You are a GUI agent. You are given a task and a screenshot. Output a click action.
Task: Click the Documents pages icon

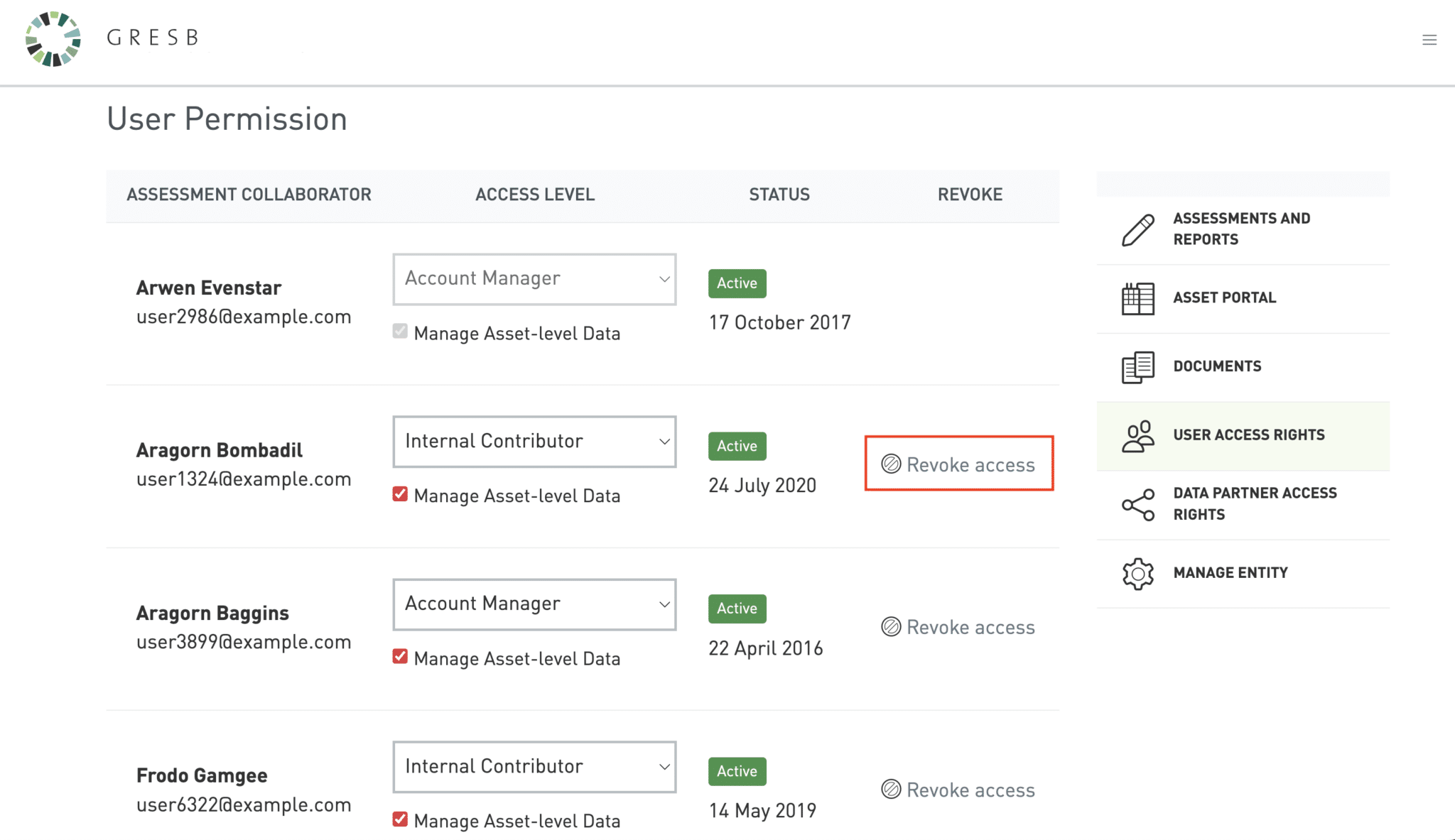coord(1137,367)
